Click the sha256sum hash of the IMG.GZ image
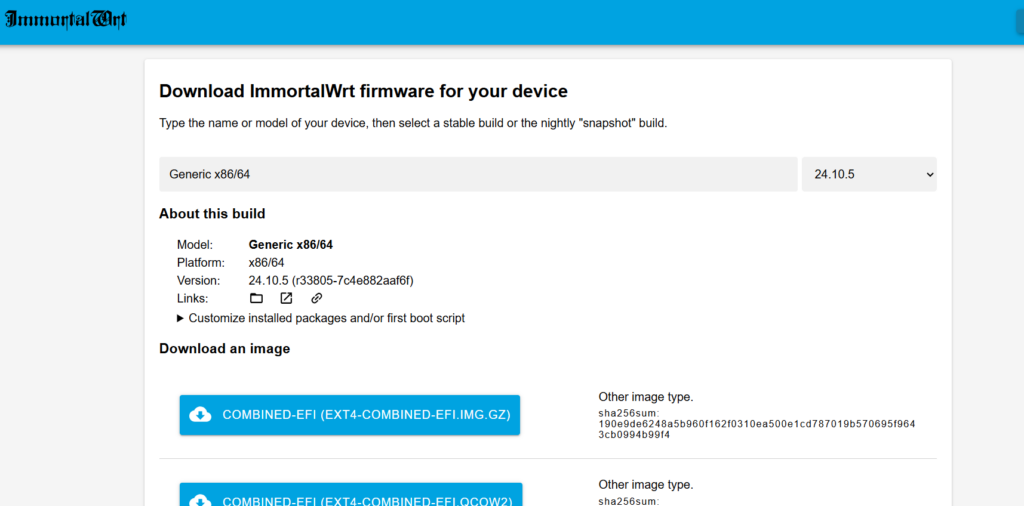 756,429
